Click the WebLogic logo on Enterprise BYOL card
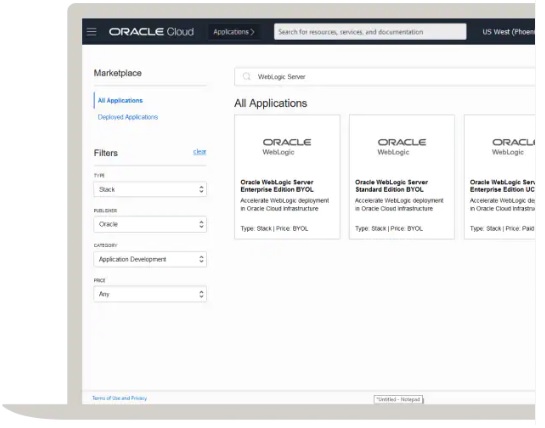 tap(287, 147)
